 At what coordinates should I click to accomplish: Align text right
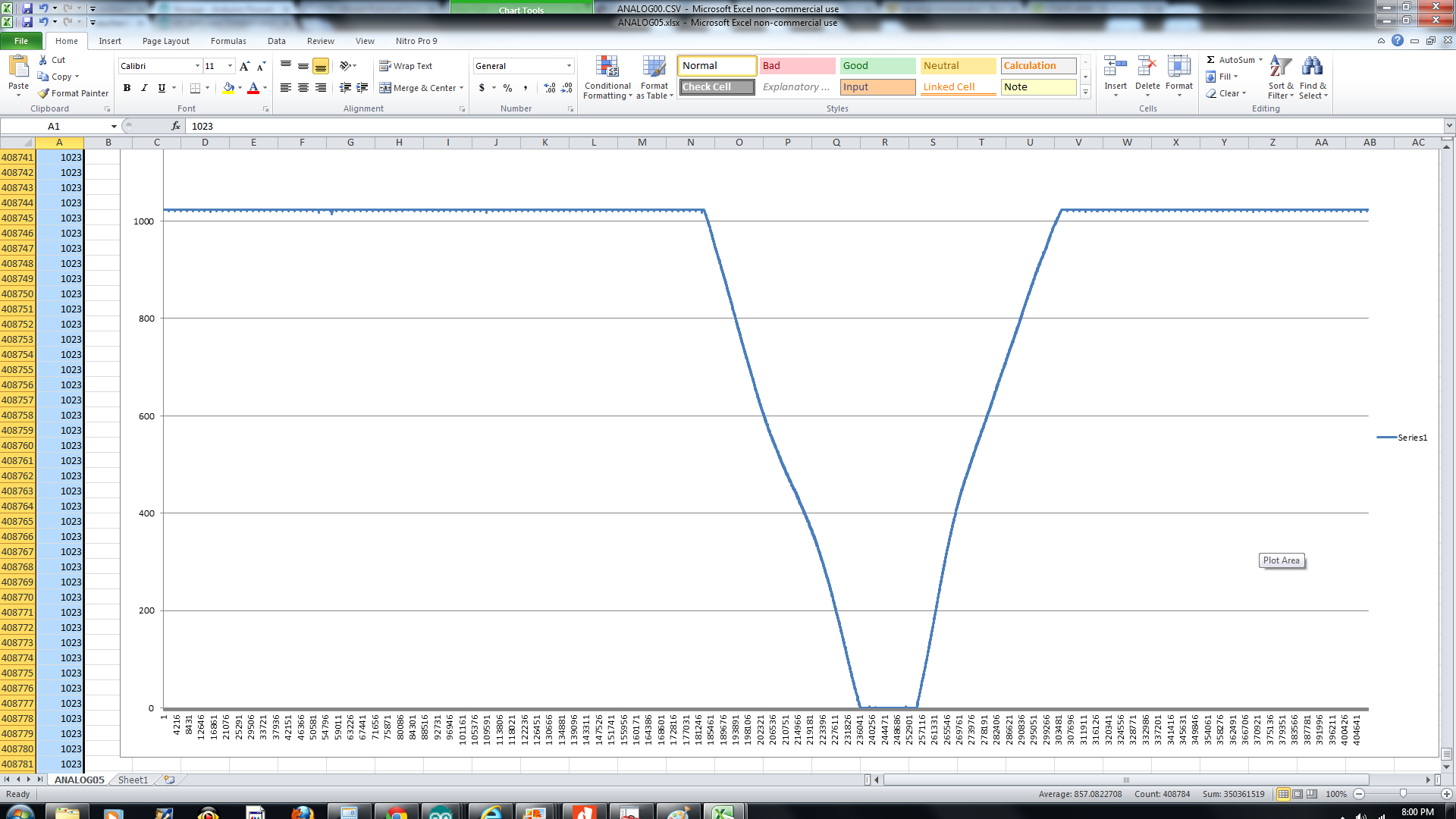pos(321,88)
